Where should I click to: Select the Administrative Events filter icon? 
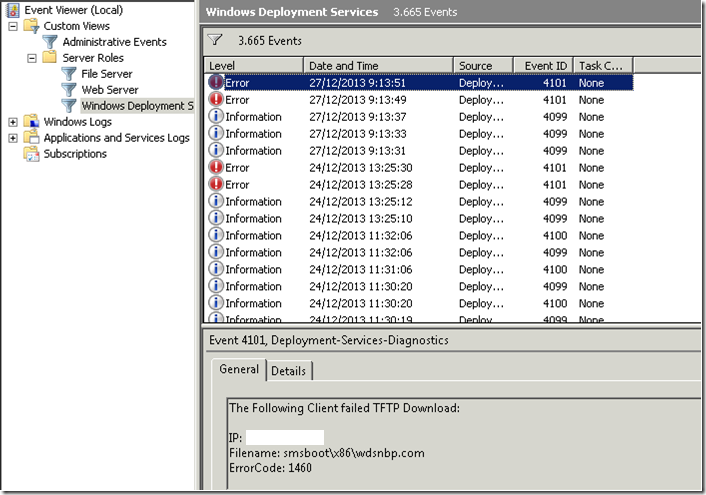[50, 42]
